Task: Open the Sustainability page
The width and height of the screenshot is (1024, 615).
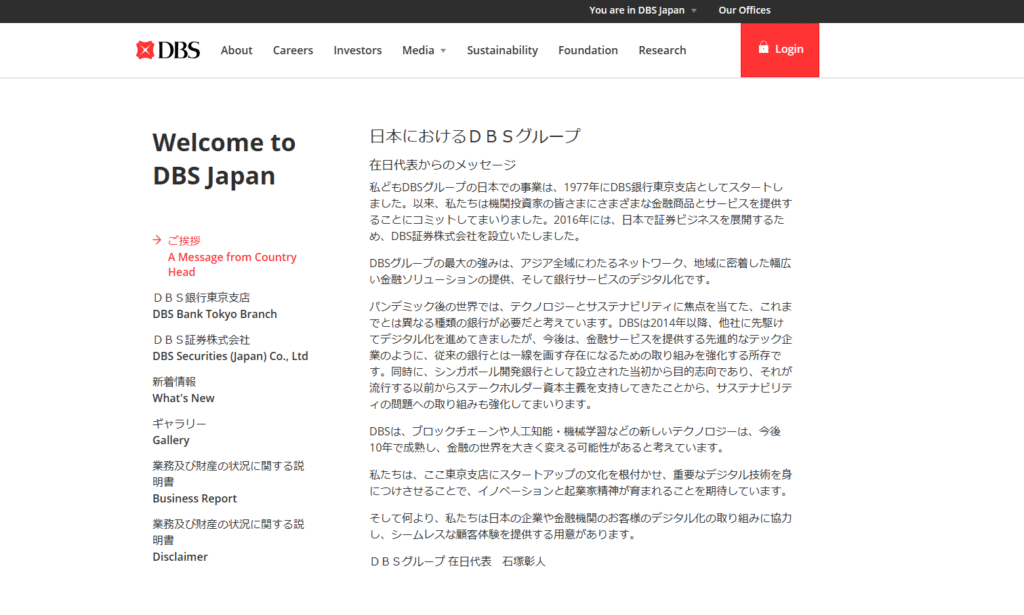Action: (x=502, y=49)
